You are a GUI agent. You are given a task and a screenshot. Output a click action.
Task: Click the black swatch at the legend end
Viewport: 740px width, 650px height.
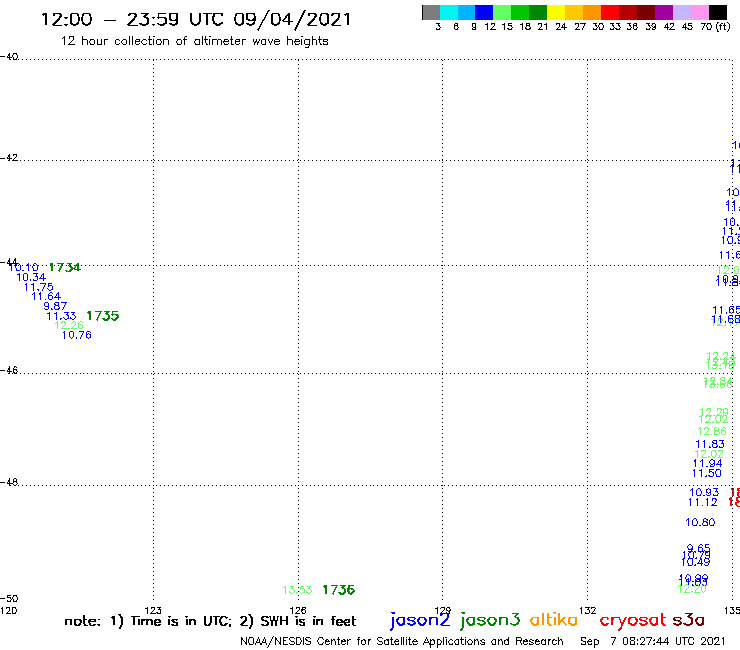[x=717, y=12]
